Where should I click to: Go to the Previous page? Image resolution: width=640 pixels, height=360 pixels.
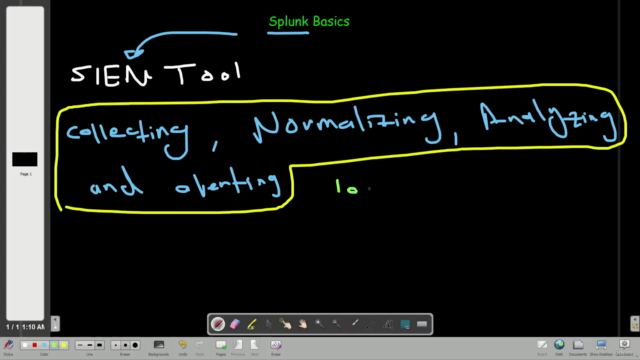click(238, 347)
